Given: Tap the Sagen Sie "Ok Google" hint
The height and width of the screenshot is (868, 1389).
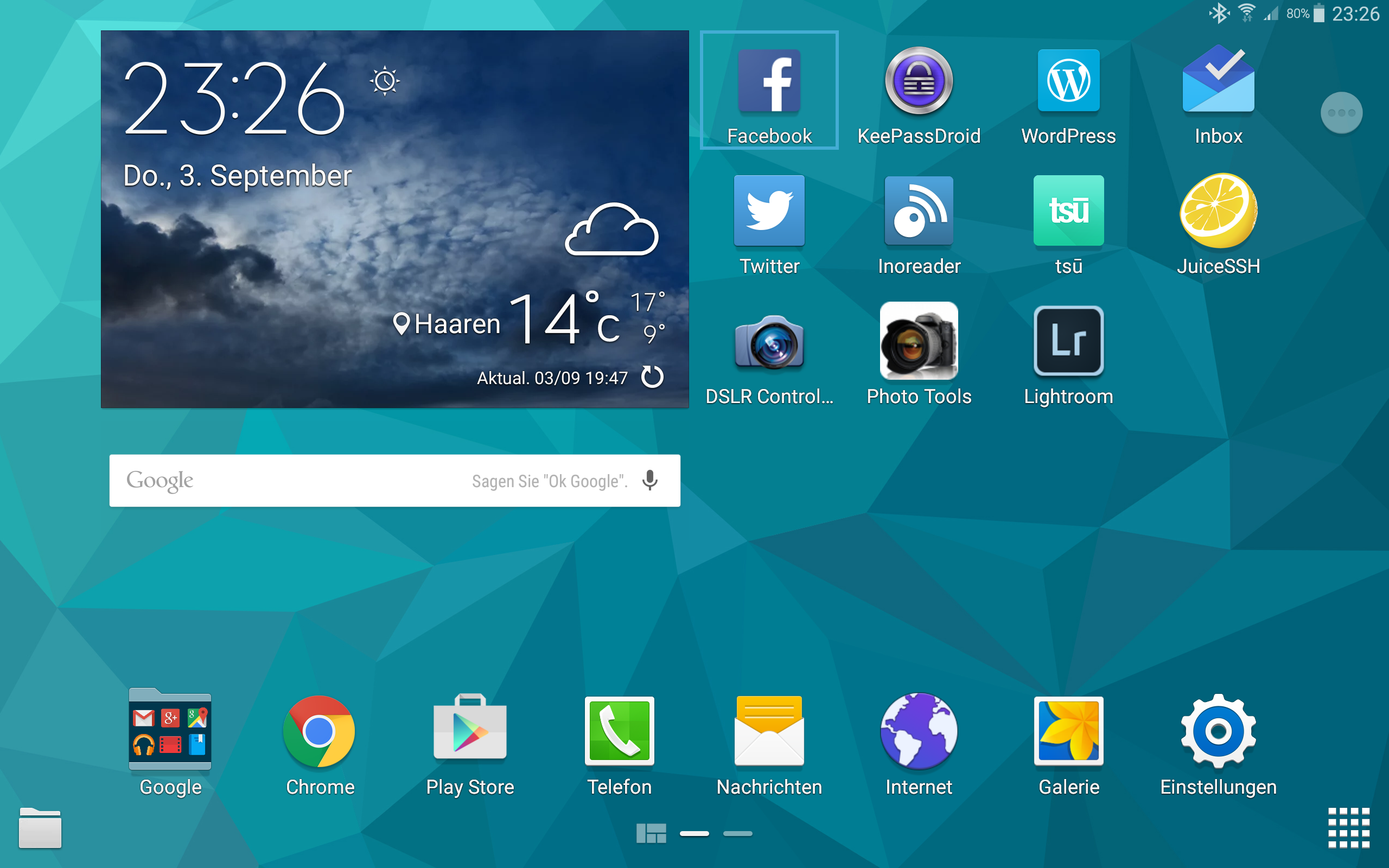Looking at the screenshot, I should tap(549, 481).
